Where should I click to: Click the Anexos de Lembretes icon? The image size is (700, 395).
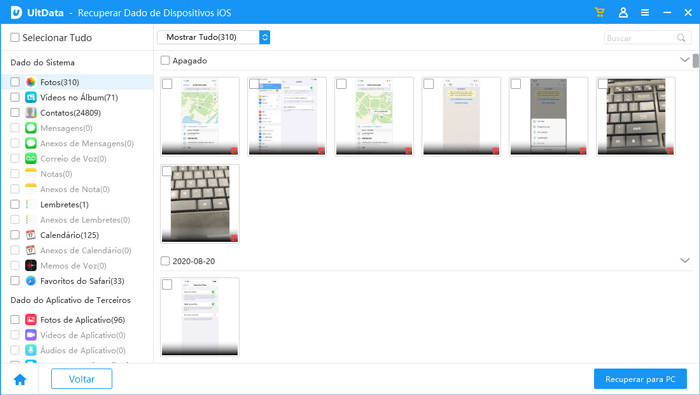pyautogui.click(x=31, y=220)
